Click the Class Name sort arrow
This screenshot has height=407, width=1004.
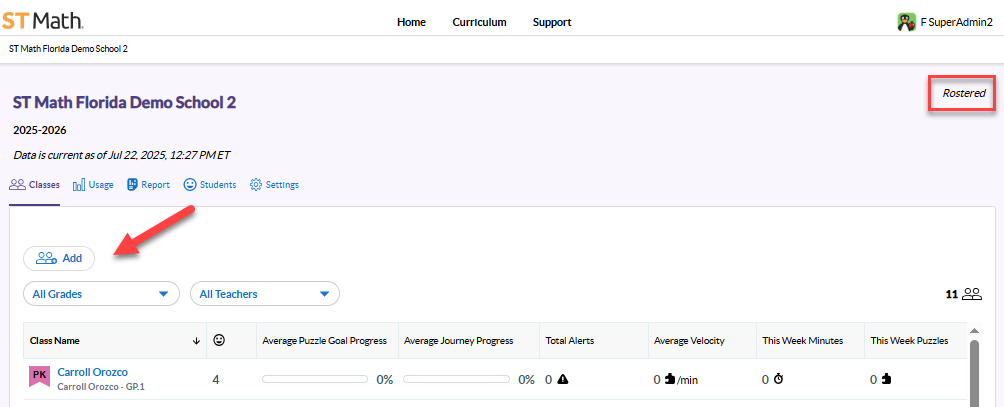point(196,341)
